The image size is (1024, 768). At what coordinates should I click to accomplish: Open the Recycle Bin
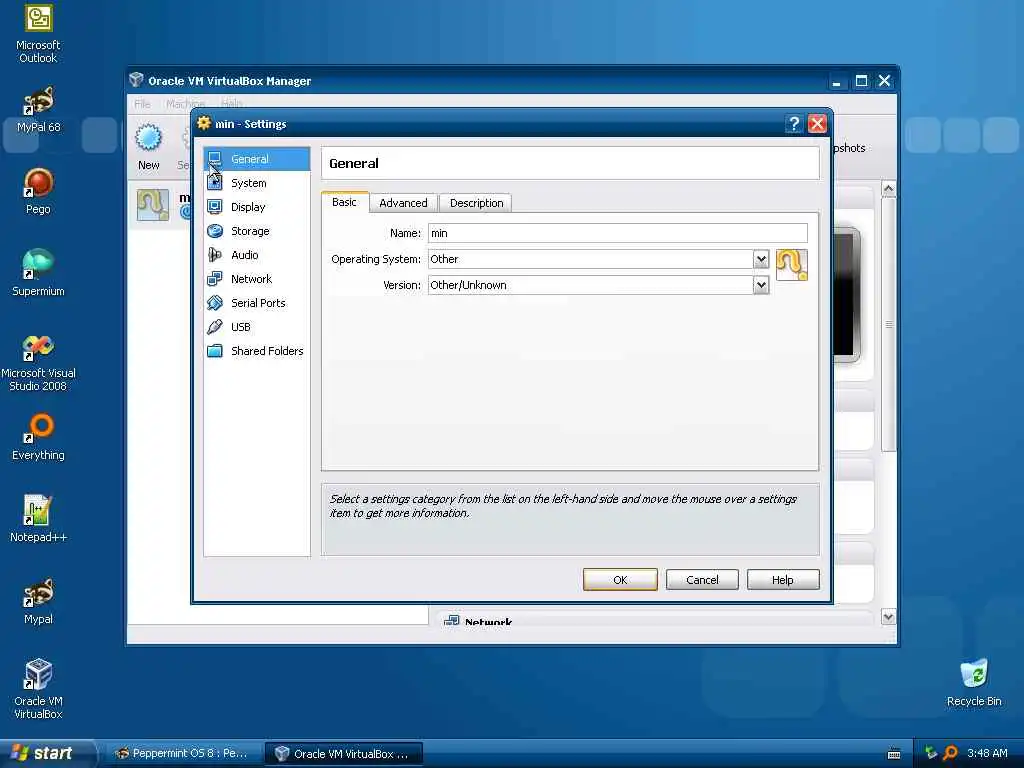tap(974, 684)
